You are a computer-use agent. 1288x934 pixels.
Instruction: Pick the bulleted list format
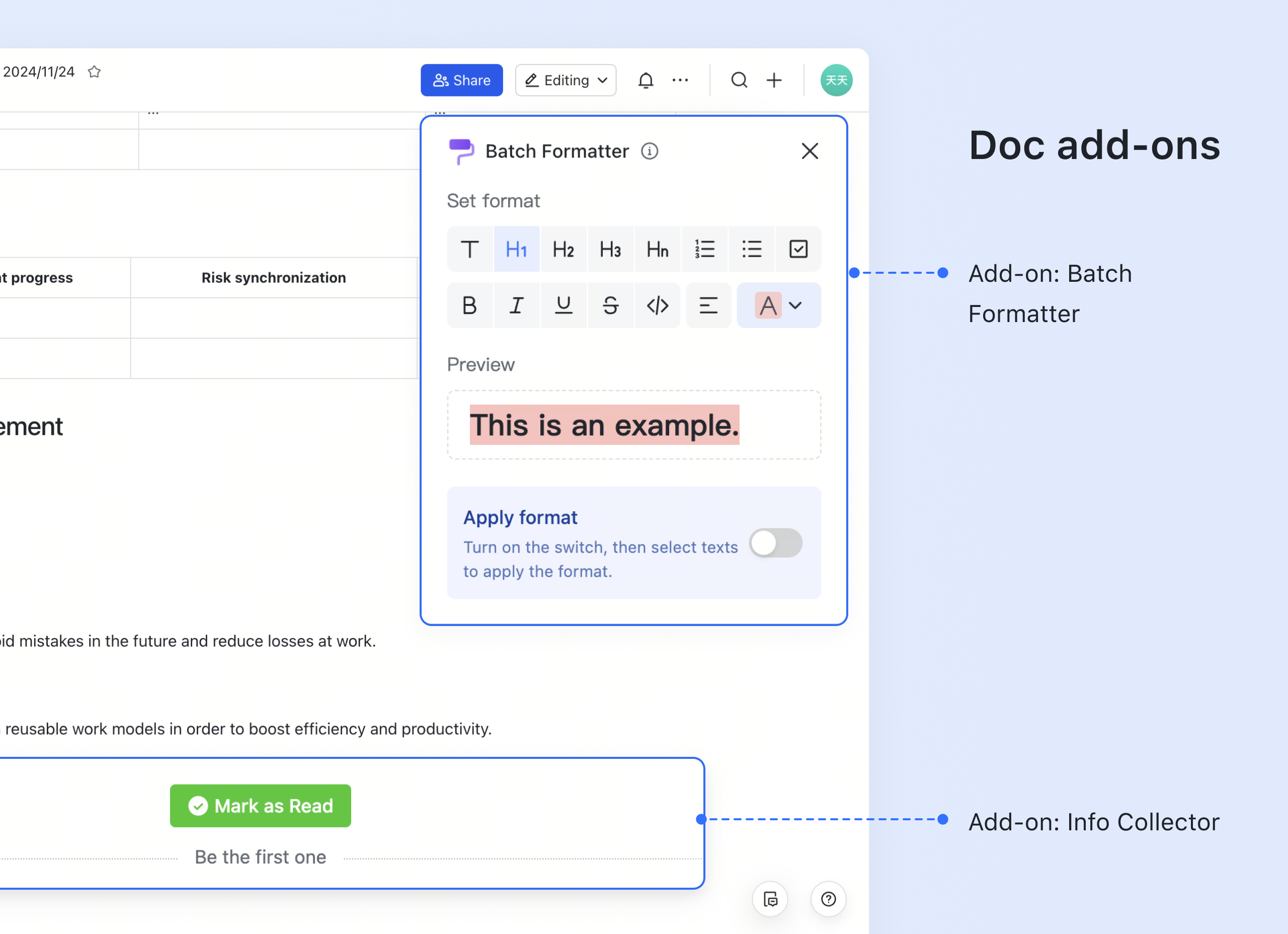[x=751, y=249]
